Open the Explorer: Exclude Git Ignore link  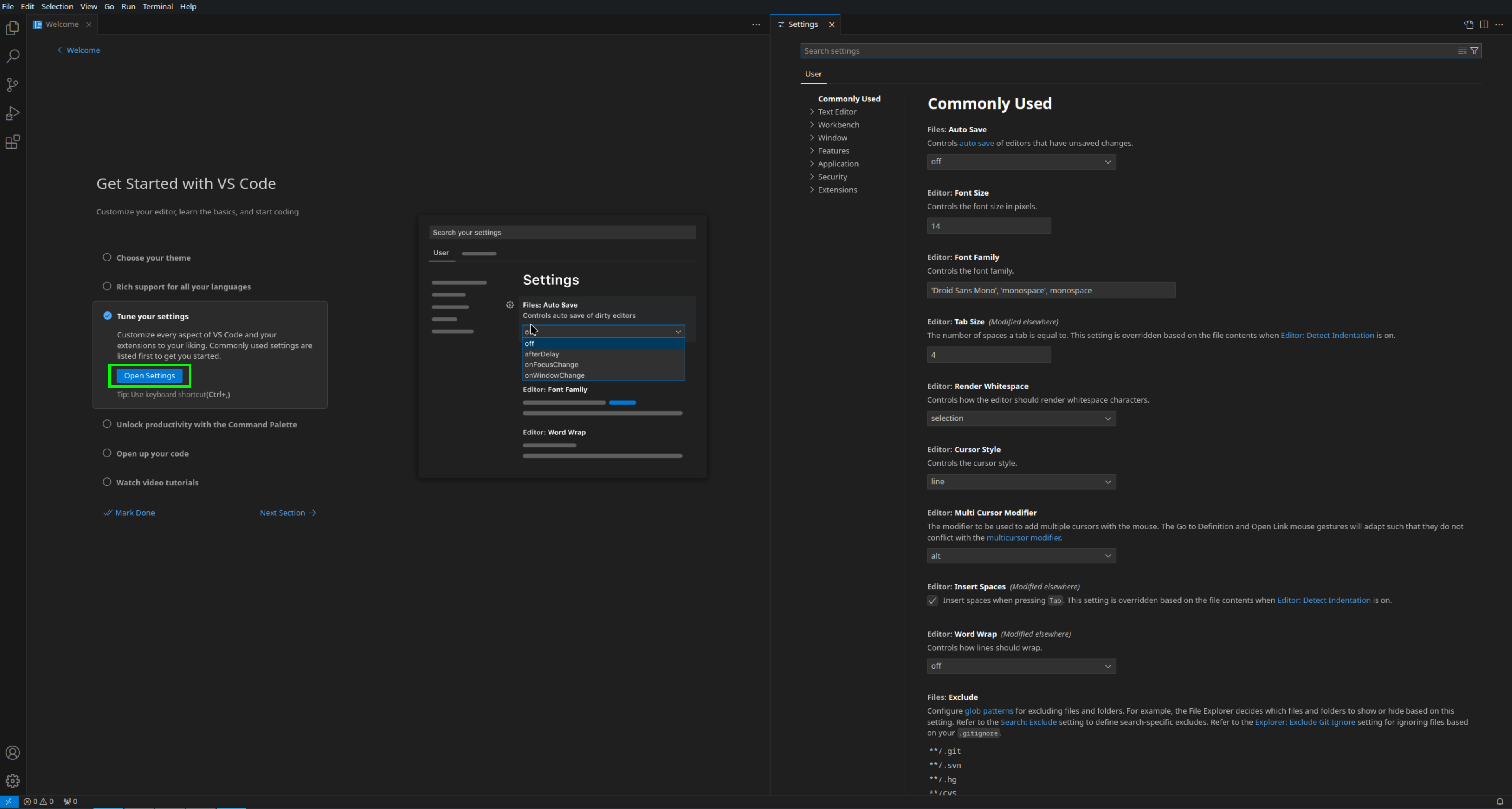1305,722
